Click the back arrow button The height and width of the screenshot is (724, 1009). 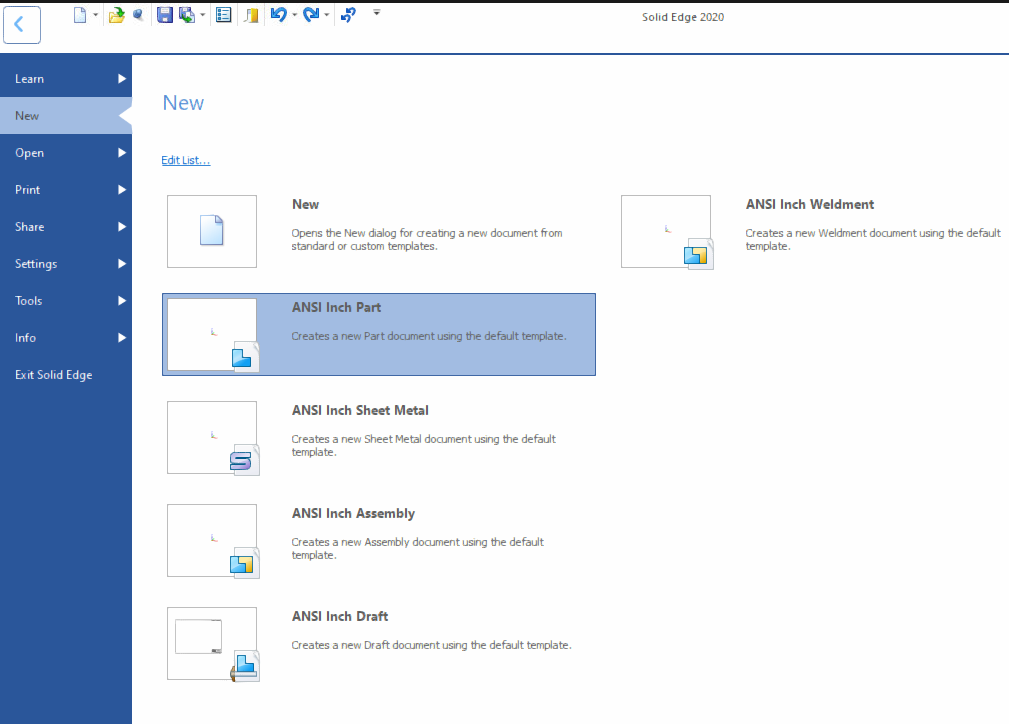click(22, 25)
